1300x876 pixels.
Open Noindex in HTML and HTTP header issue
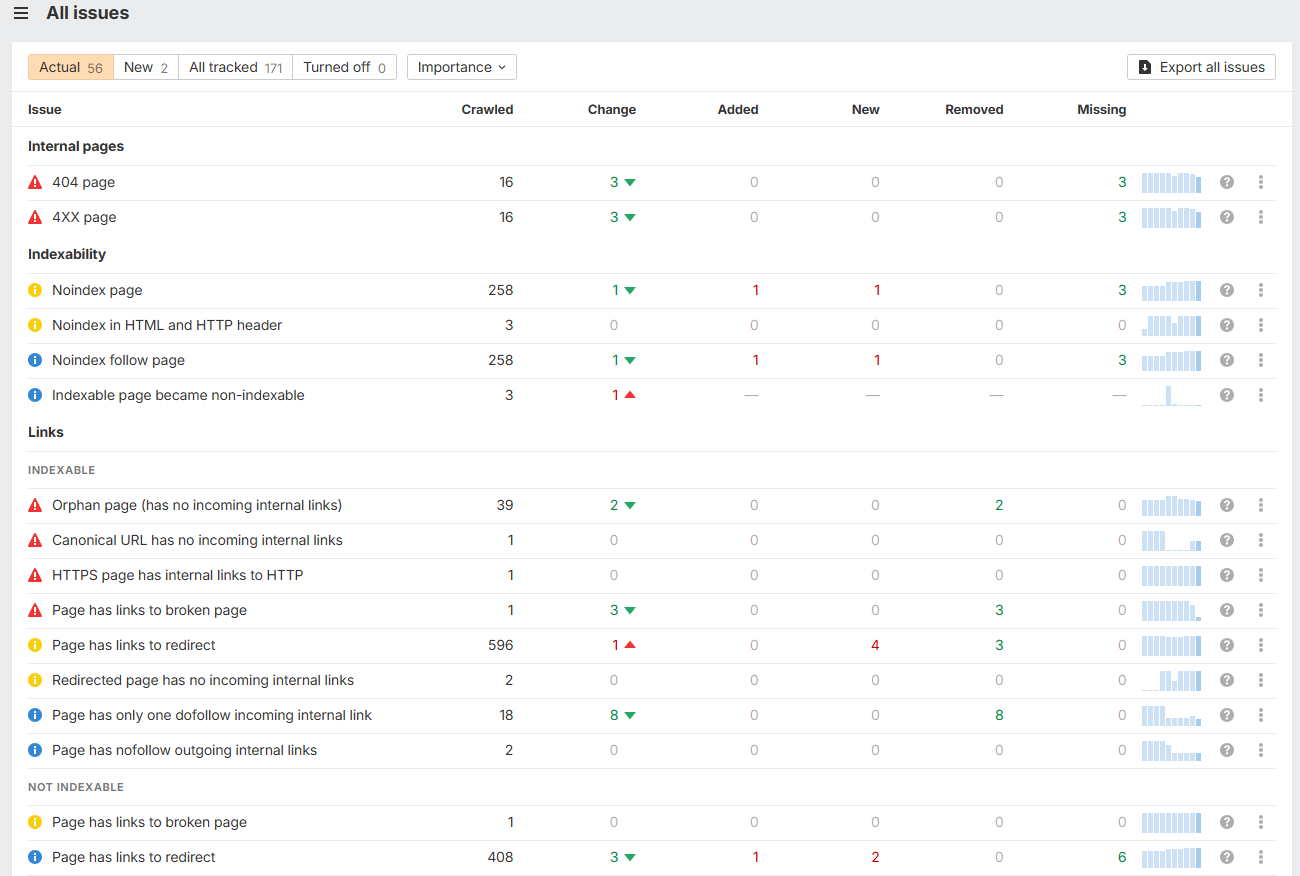[167, 325]
